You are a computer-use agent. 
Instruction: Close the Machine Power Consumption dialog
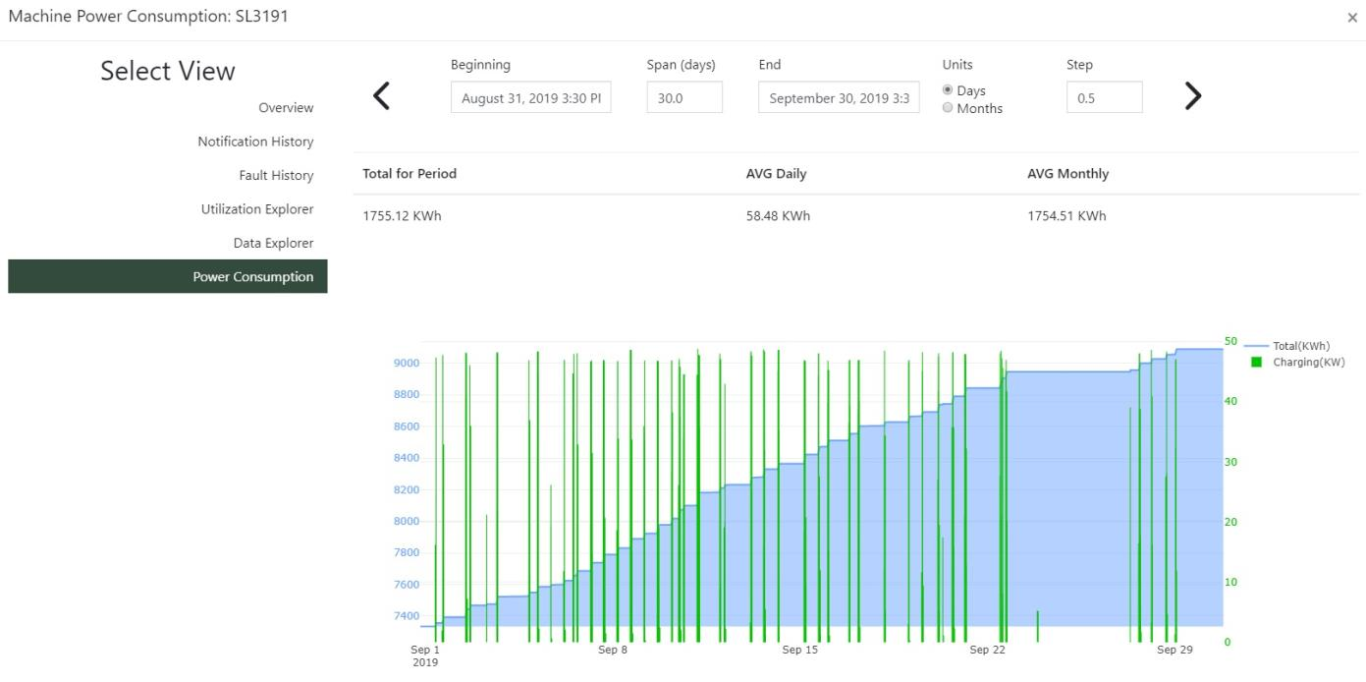pos(1352,17)
